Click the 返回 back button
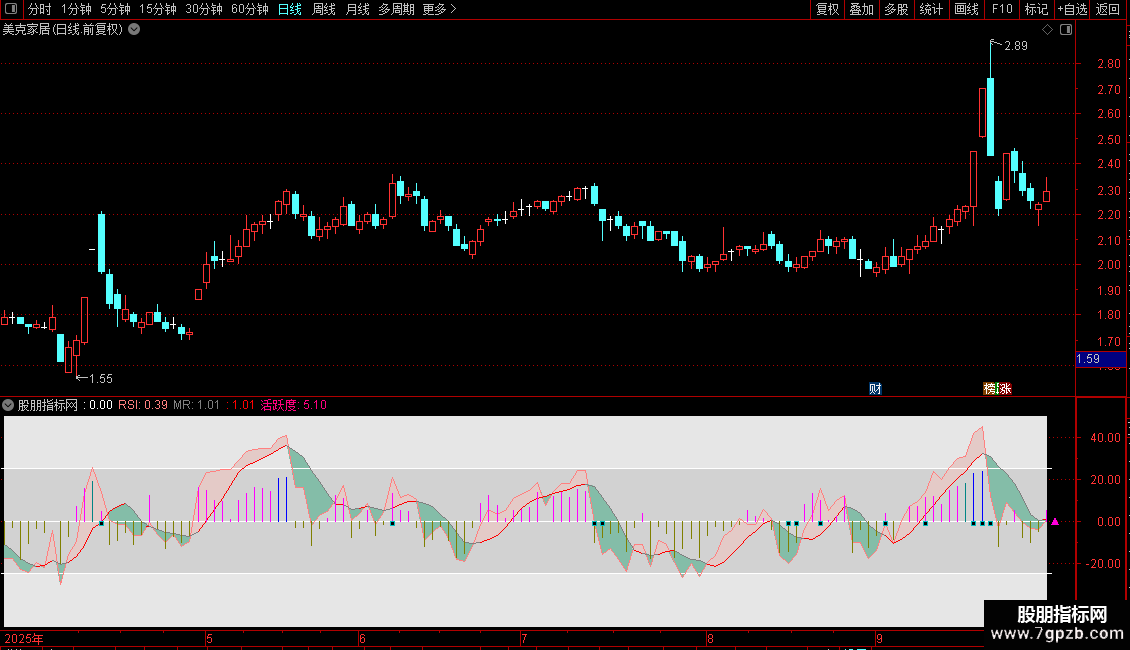 [x=1108, y=9]
